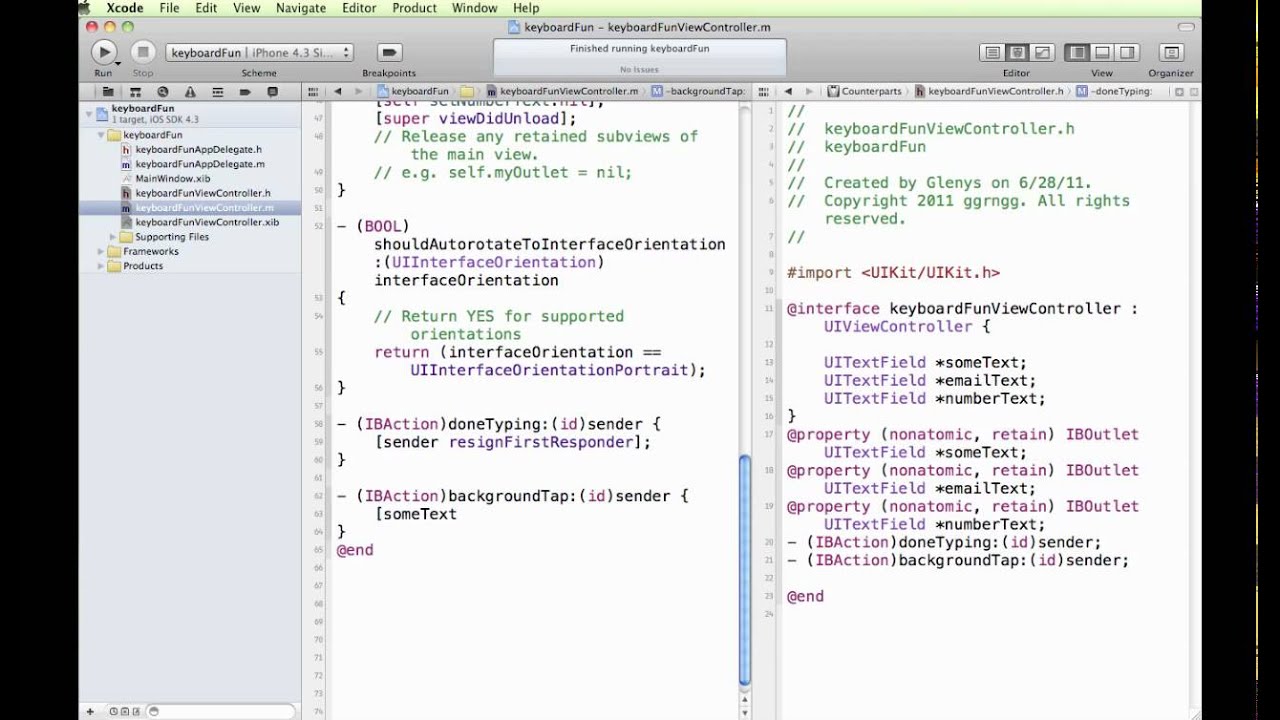Open the -backgroundTap: method breadcrumb
Viewport: 1280px width, 720px height.
tap(697, 91)
